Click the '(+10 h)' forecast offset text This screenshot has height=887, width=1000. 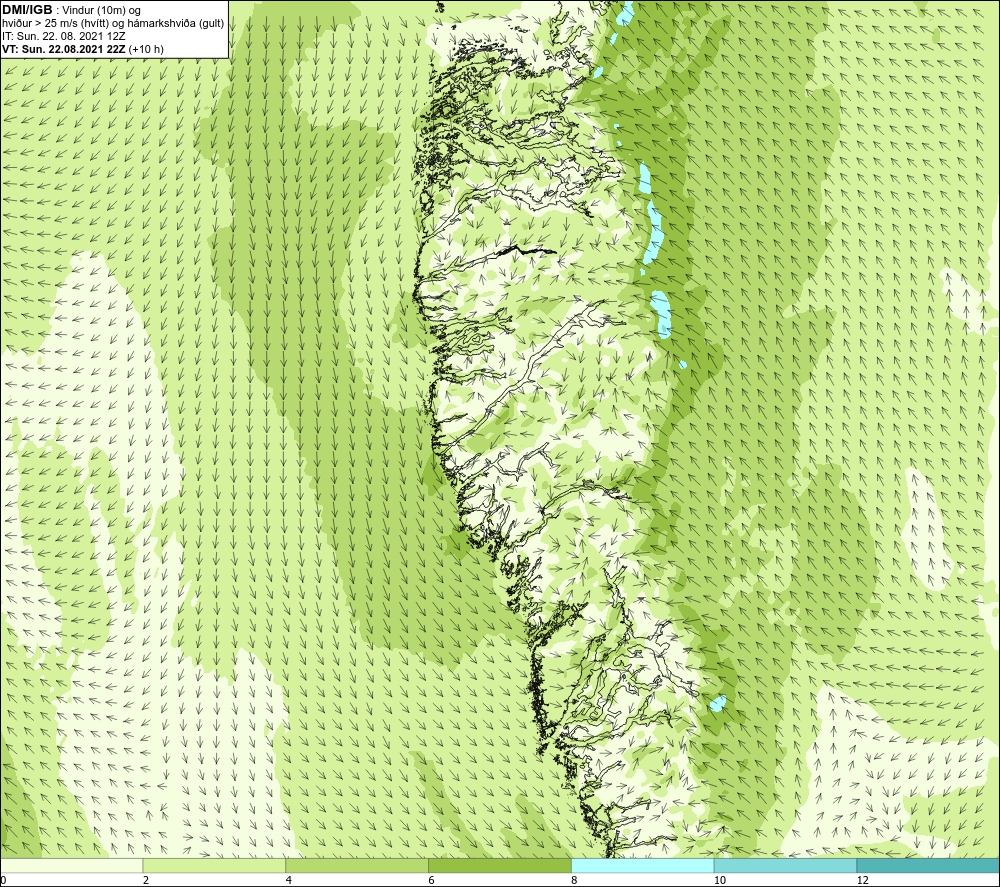tap(146, 49)
